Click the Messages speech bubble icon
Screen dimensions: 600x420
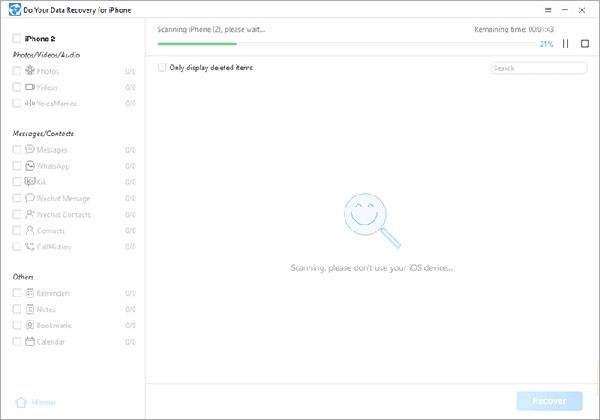[x=30, y=149]
